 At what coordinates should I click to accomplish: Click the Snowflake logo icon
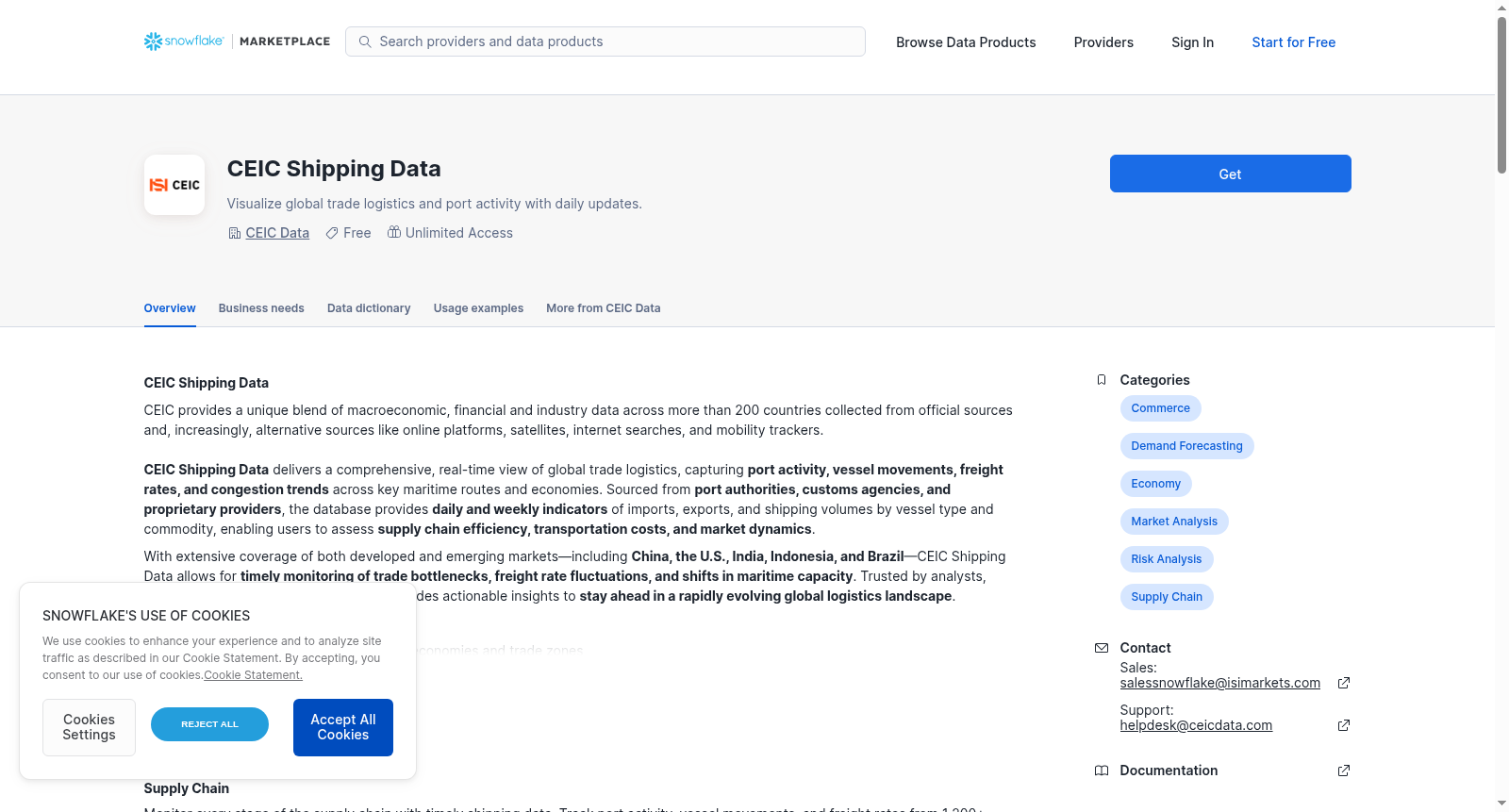click(153, 41)
